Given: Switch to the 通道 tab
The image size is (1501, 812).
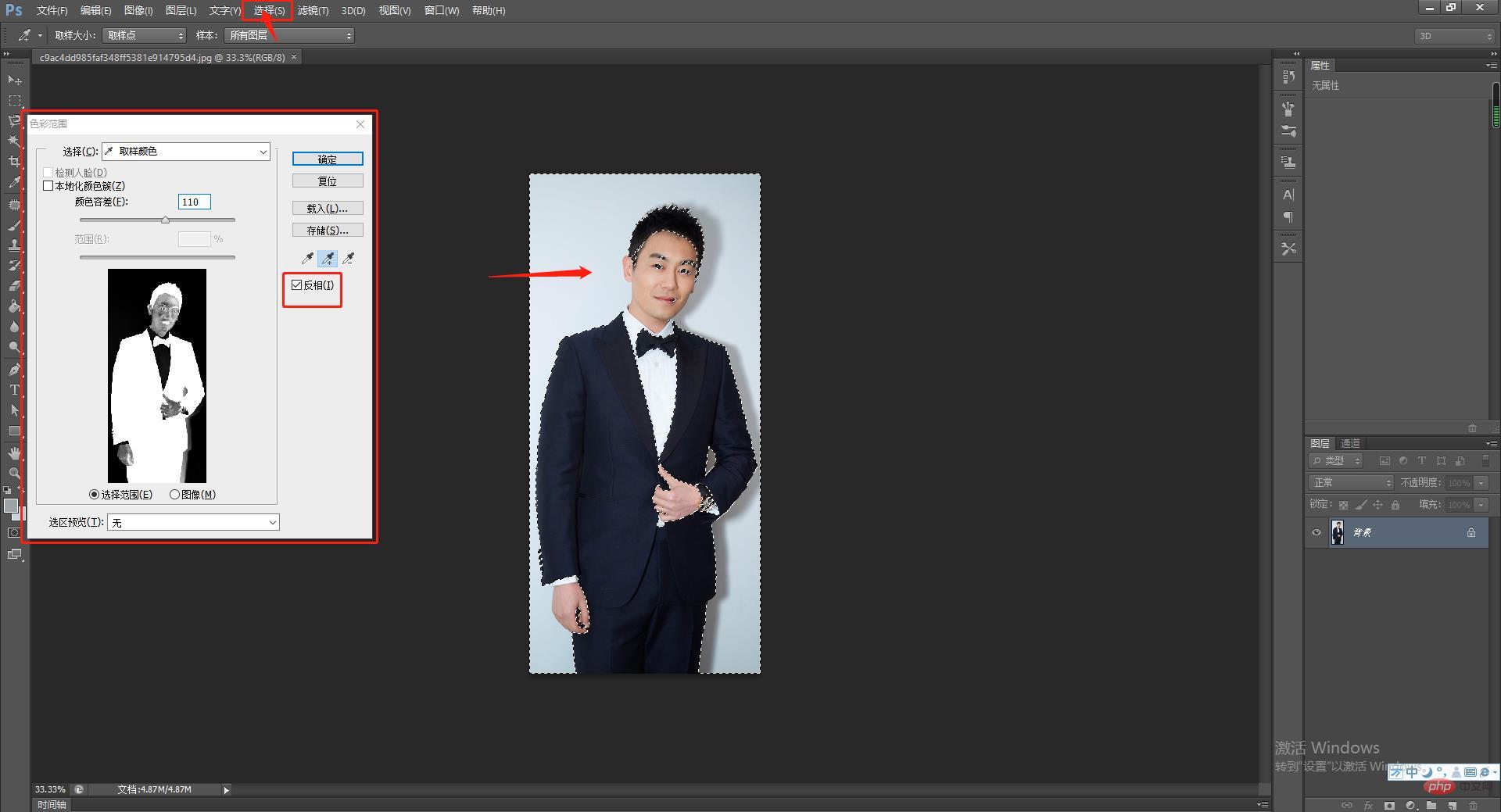Looking at the screenshot, I should [x=1350, y=443].
